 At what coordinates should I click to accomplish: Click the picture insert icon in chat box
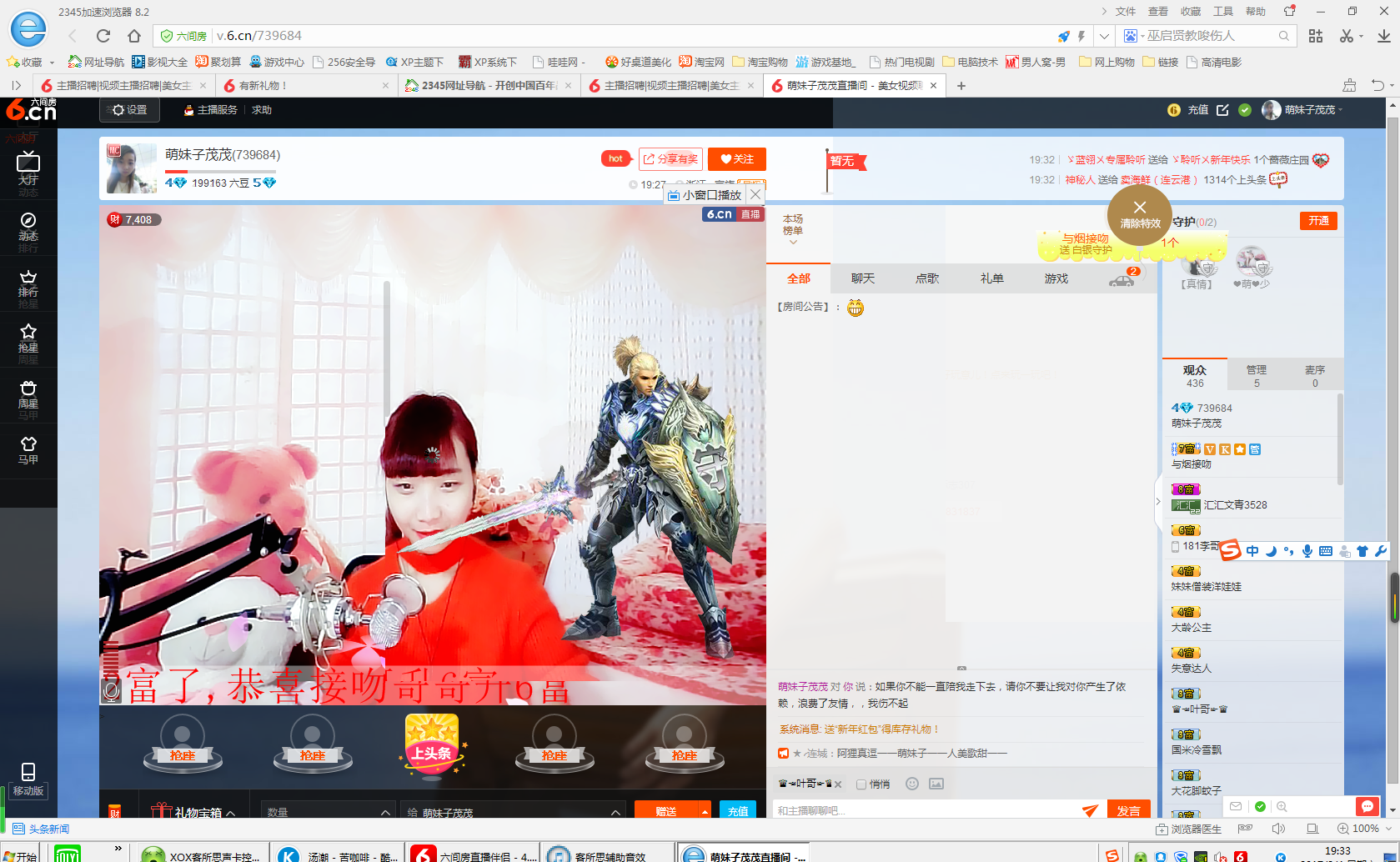(x=936, y=784)
